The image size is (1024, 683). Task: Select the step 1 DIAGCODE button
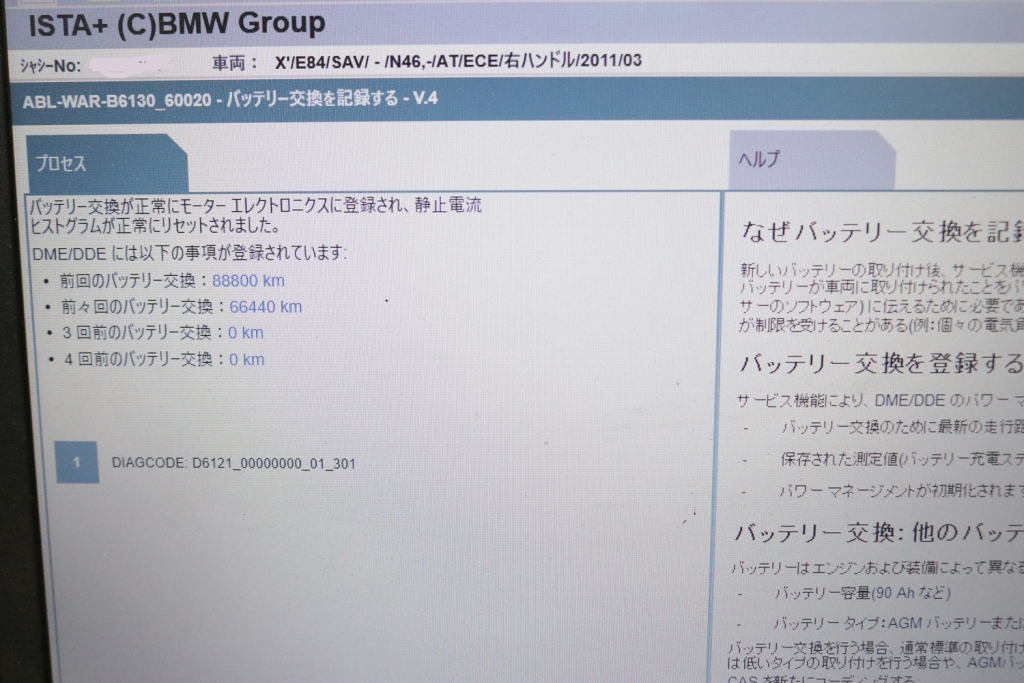[77, 462]
